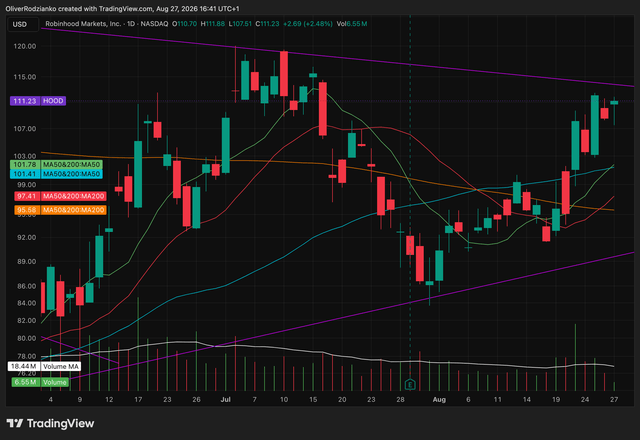Click the 103.00 price axis label
The height and width of the screenshot is (440, 640).
point(25,156)
